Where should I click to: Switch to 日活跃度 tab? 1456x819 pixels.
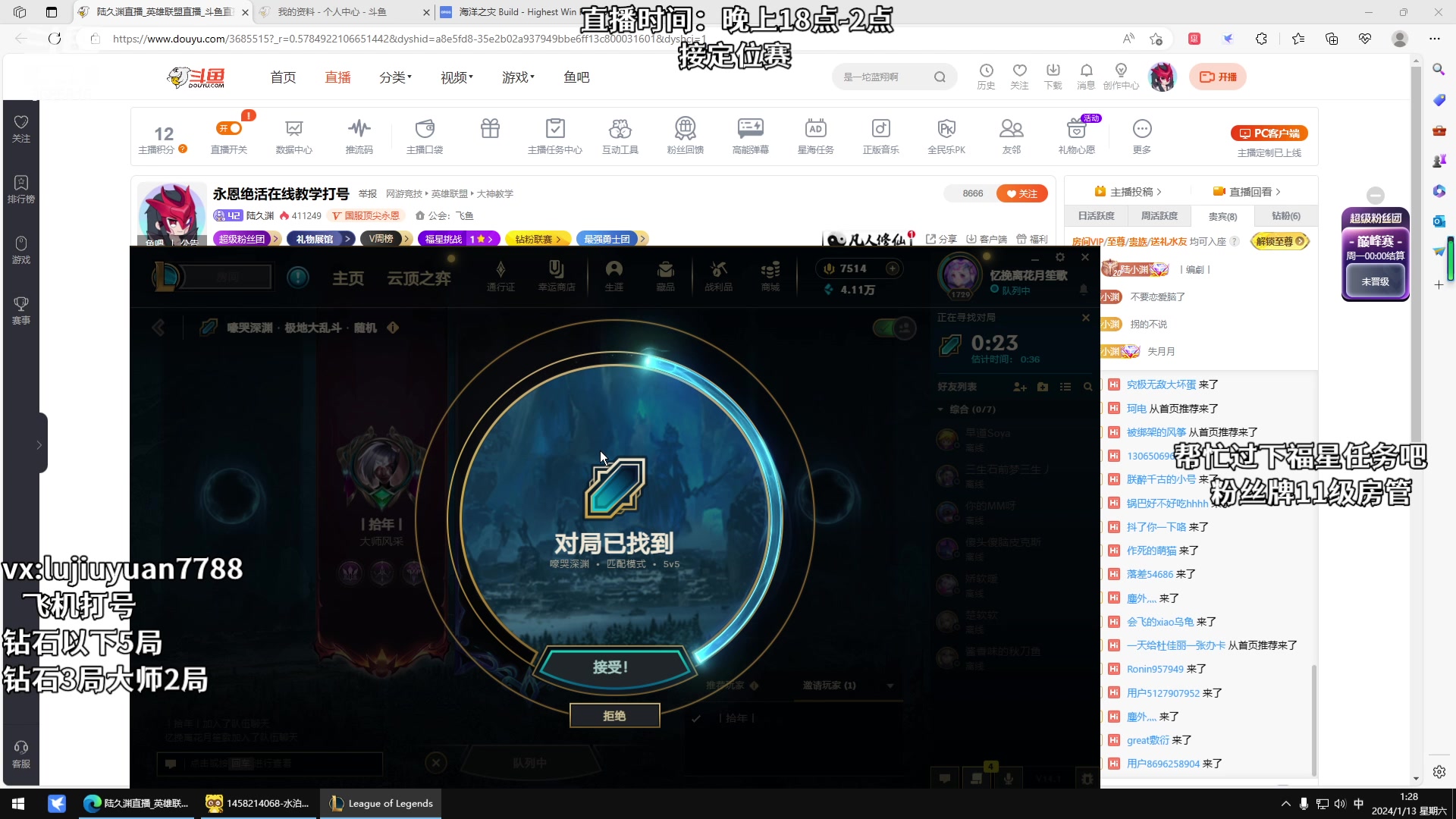[1096, 216]
